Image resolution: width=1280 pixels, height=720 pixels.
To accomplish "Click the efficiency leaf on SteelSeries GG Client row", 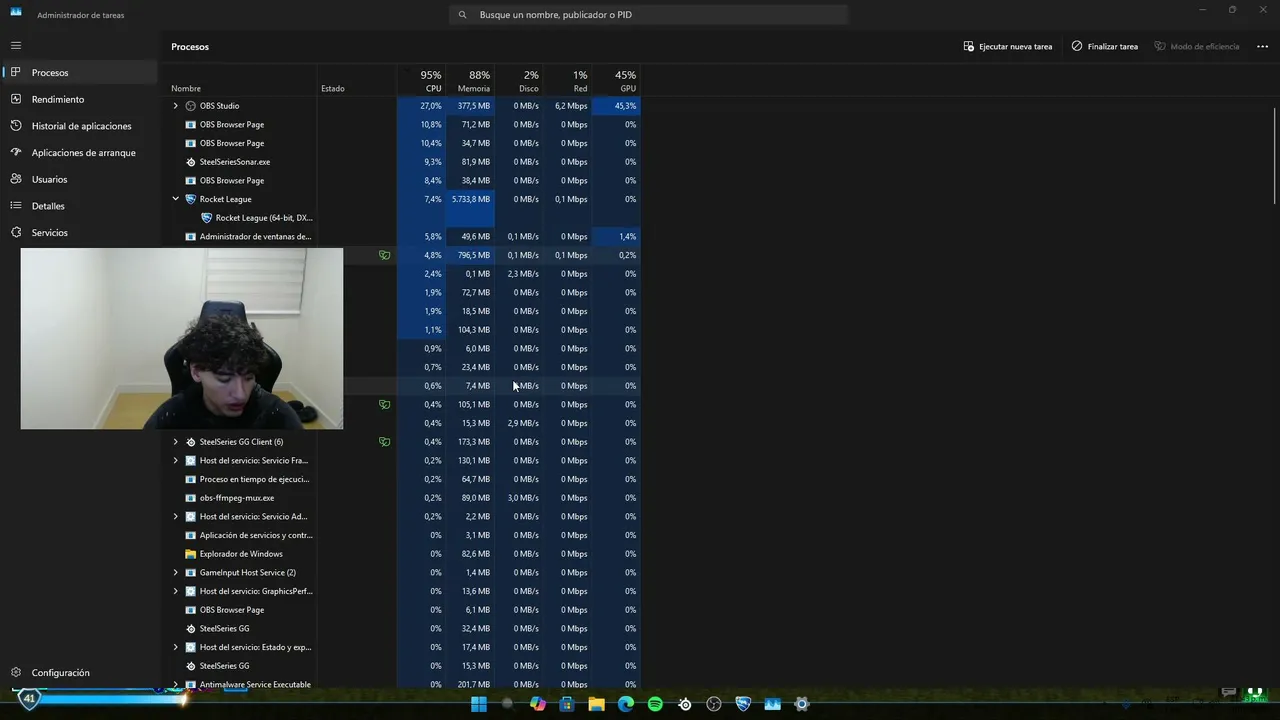I will [384, 442].
